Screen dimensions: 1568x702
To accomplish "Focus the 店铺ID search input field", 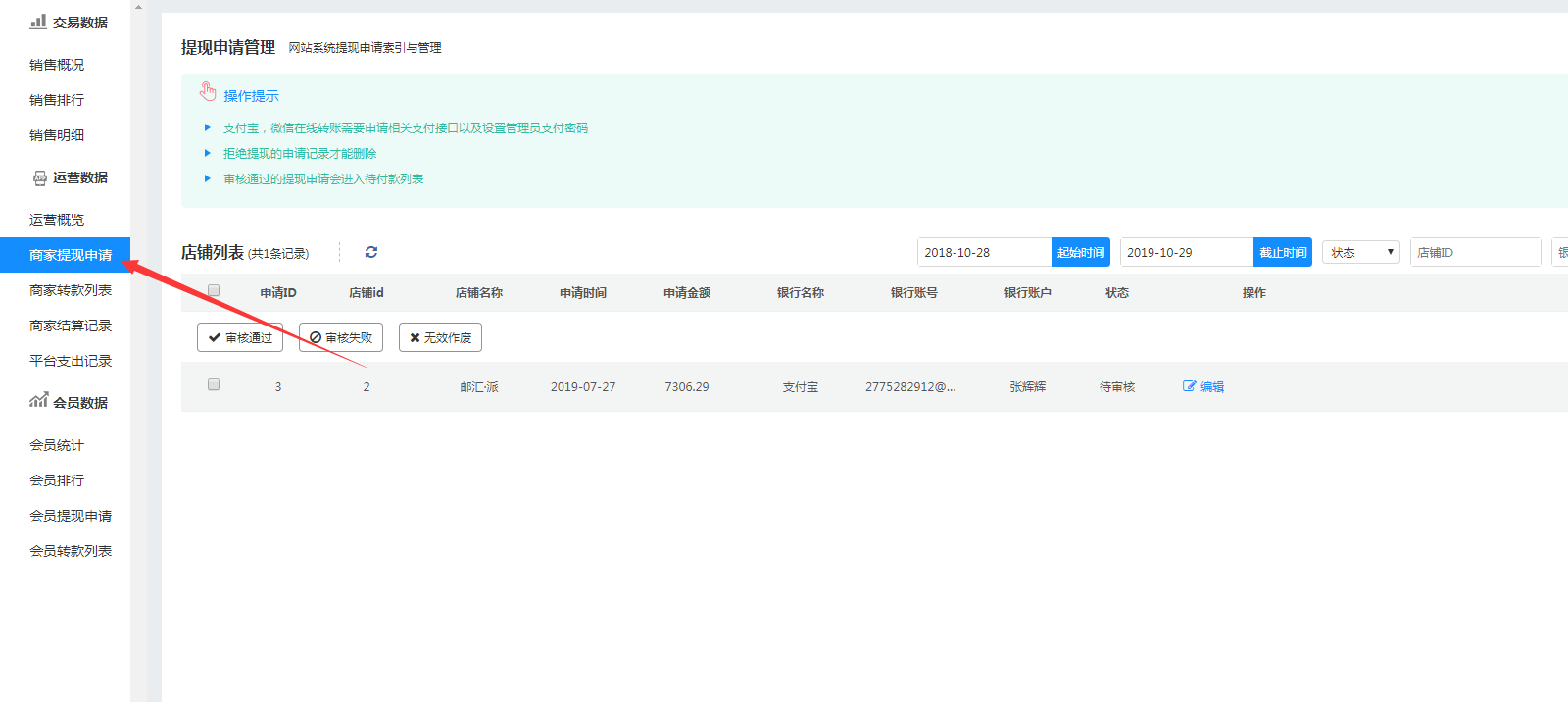I will pos(1475,252).
